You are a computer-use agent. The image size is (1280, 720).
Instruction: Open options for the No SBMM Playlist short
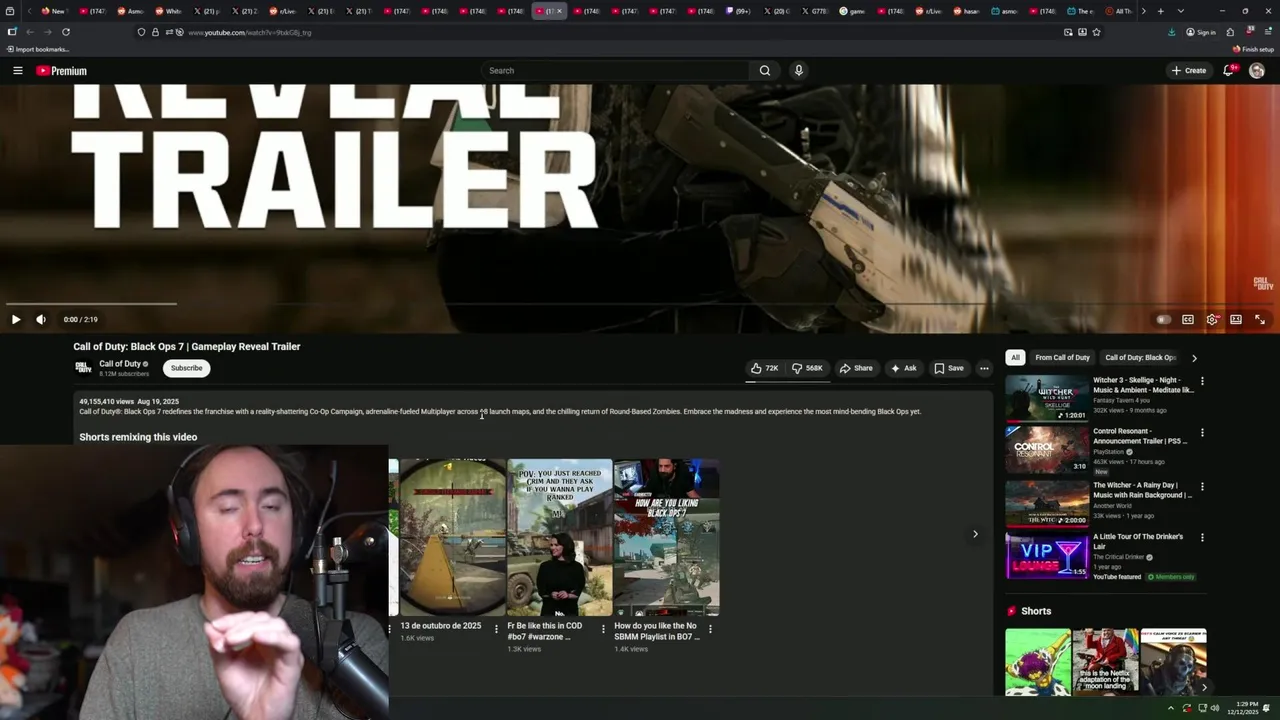pos(710,629)
